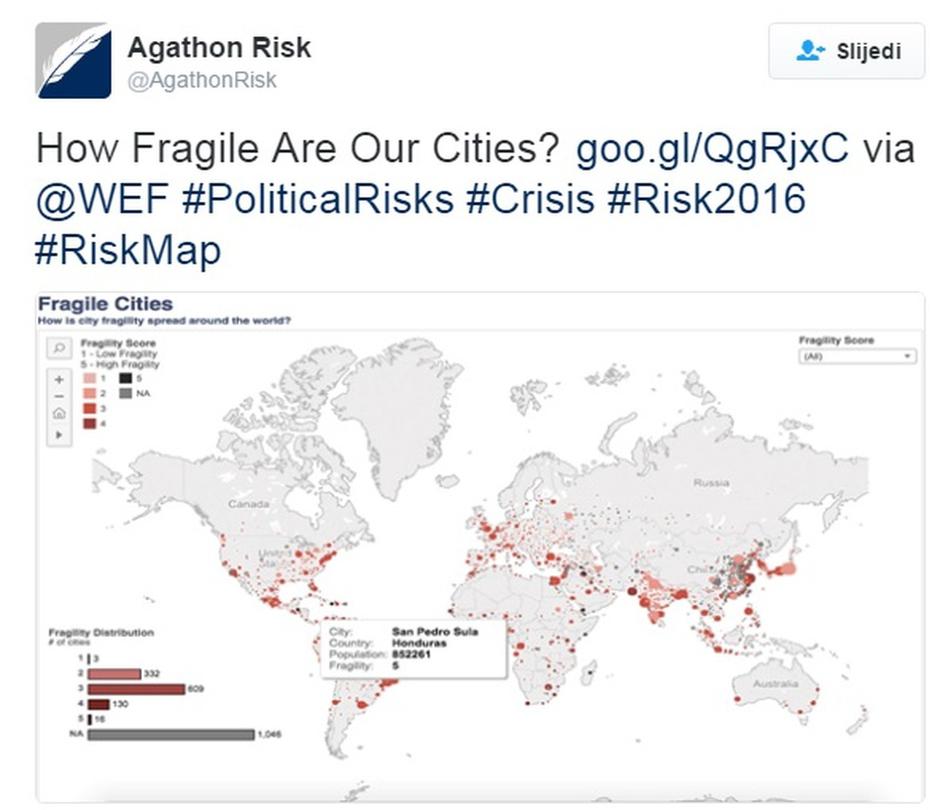Screen dimensions: 940x810
Task: Open the #Risk2016 hashtag
Action: pos(706,198)
